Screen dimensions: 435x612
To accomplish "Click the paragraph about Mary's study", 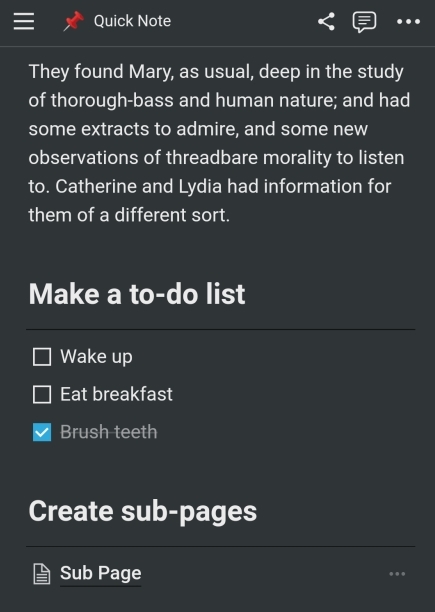I will click(219, 143).
